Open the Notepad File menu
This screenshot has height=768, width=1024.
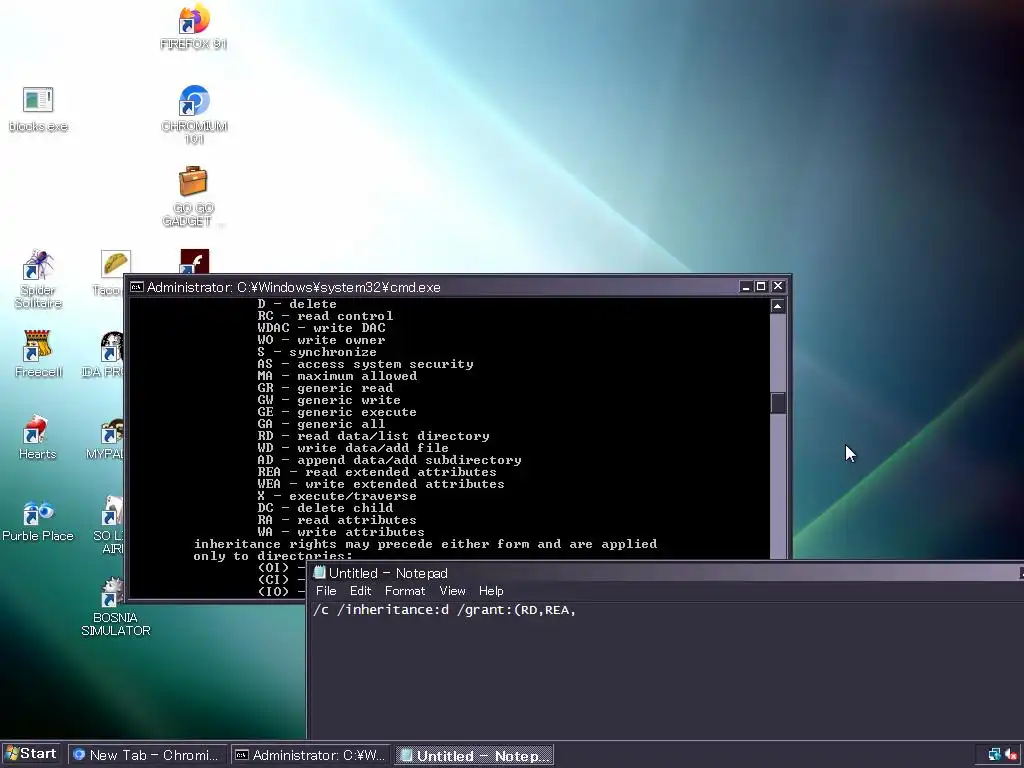click(x=326, y=591)
